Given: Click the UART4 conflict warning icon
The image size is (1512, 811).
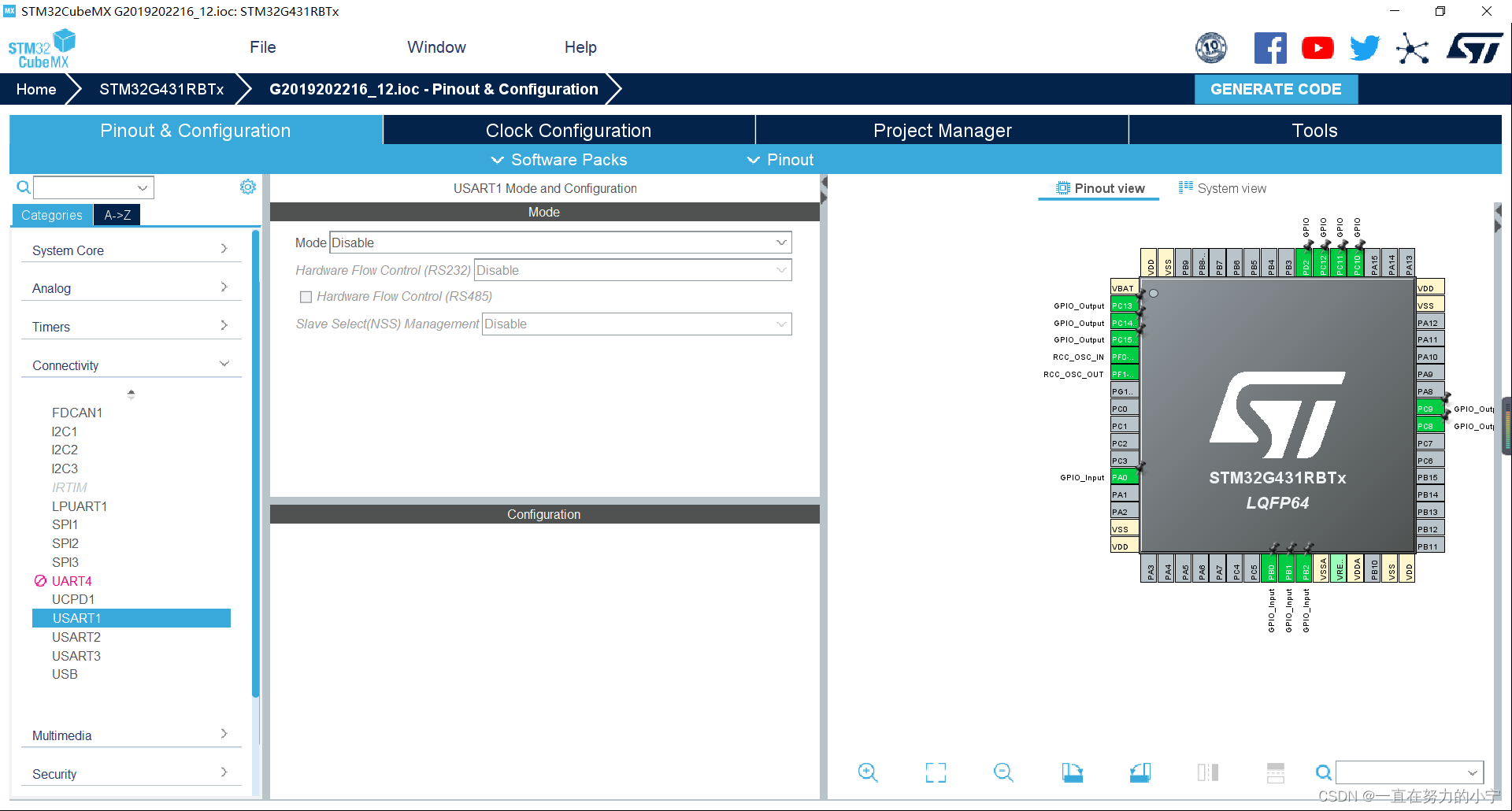Looking at the screenshot, I should pos(40,580).
